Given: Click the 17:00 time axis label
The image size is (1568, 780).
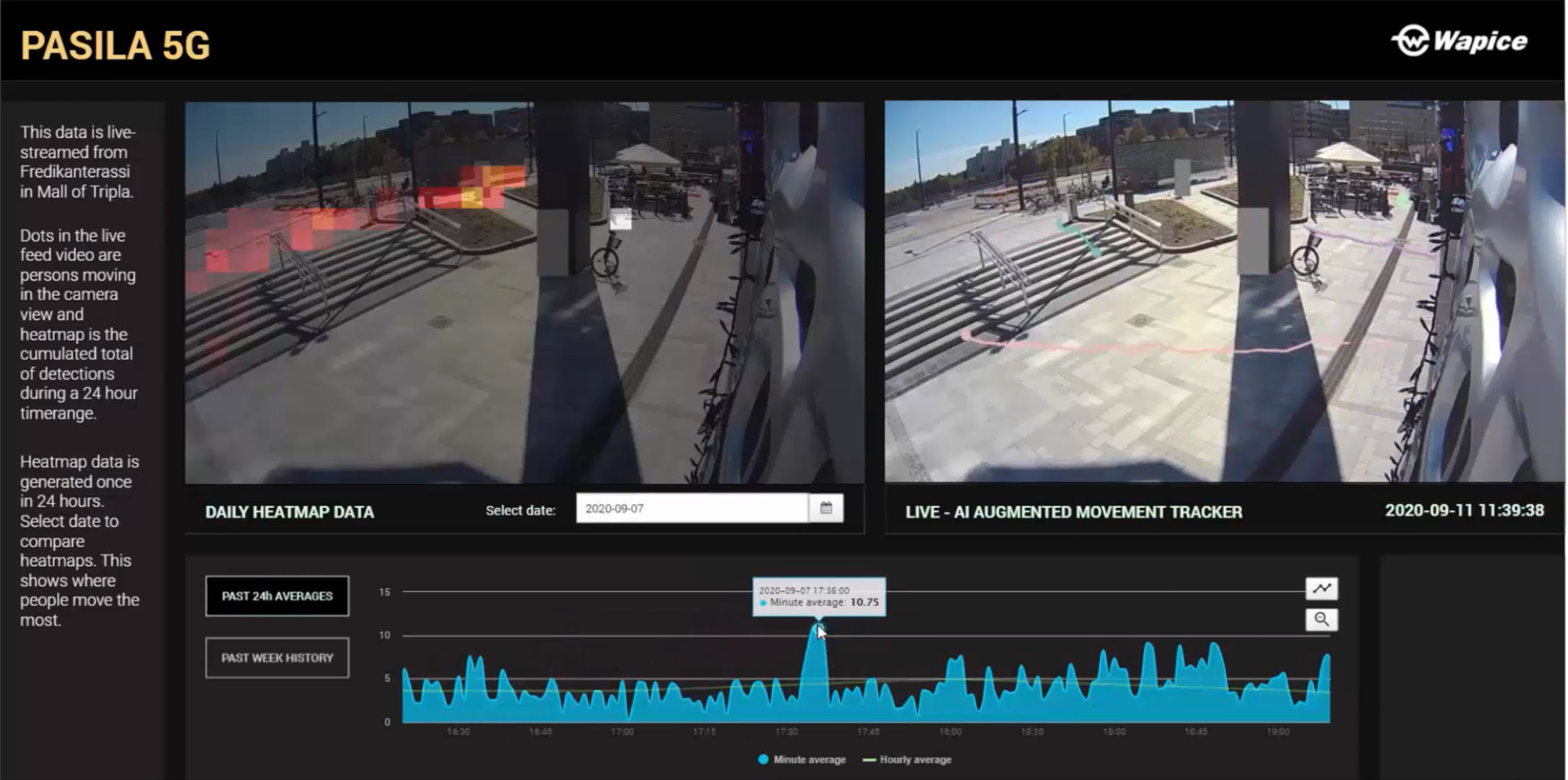Looking at the screenshot, I should [622, 732].
